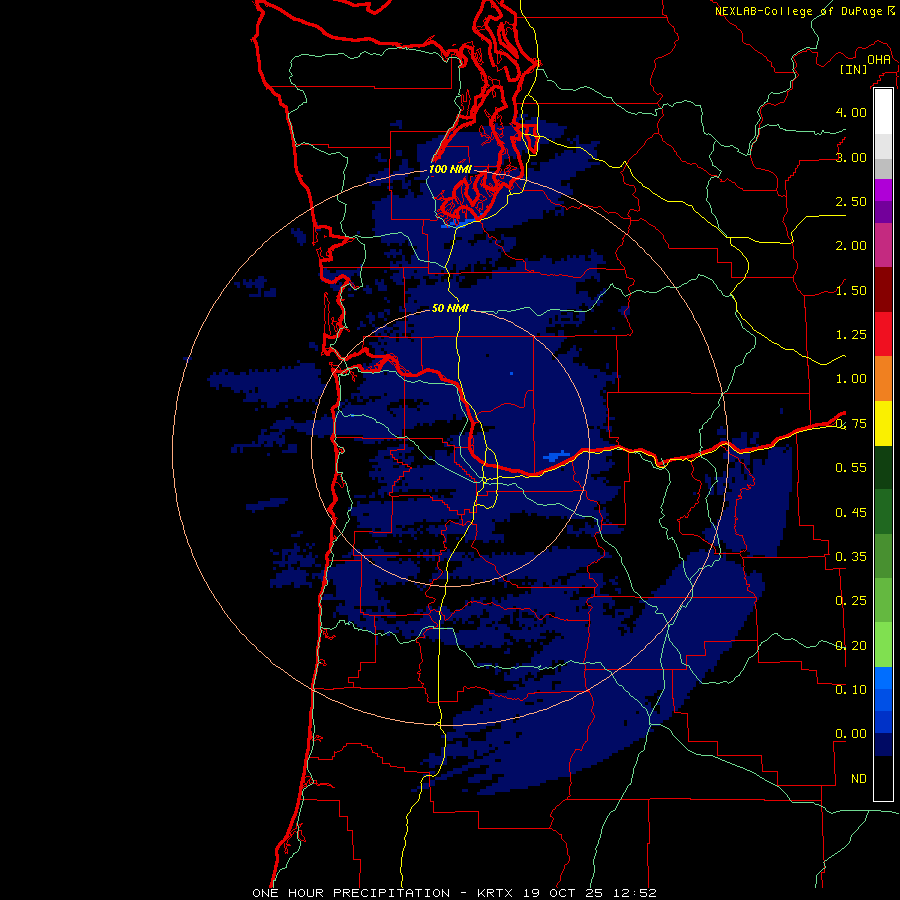Click the 2.00 legend value
This screenshot has height=900, width=900.
[851, 246]
